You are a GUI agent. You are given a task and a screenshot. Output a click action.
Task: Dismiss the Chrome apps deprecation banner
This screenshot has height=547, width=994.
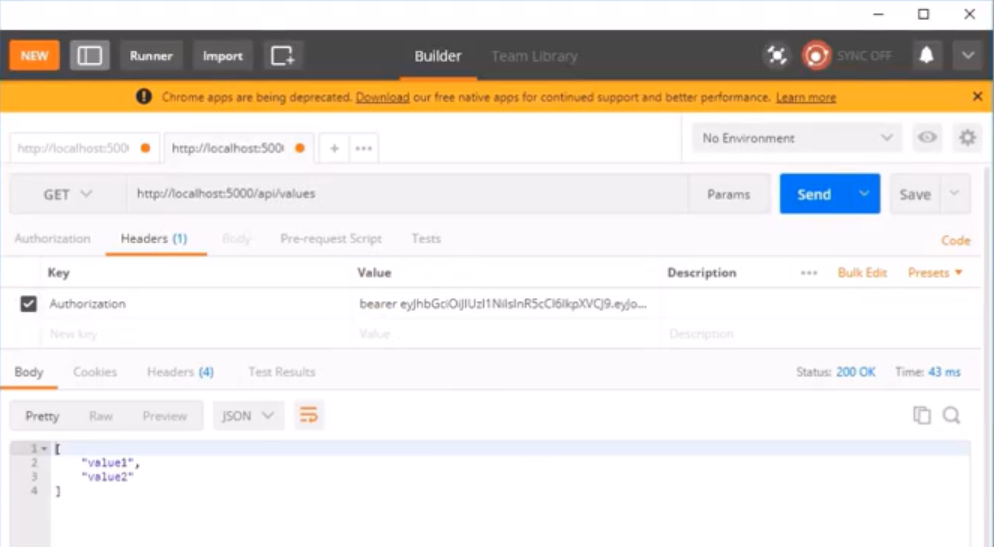tap(977, 96)
